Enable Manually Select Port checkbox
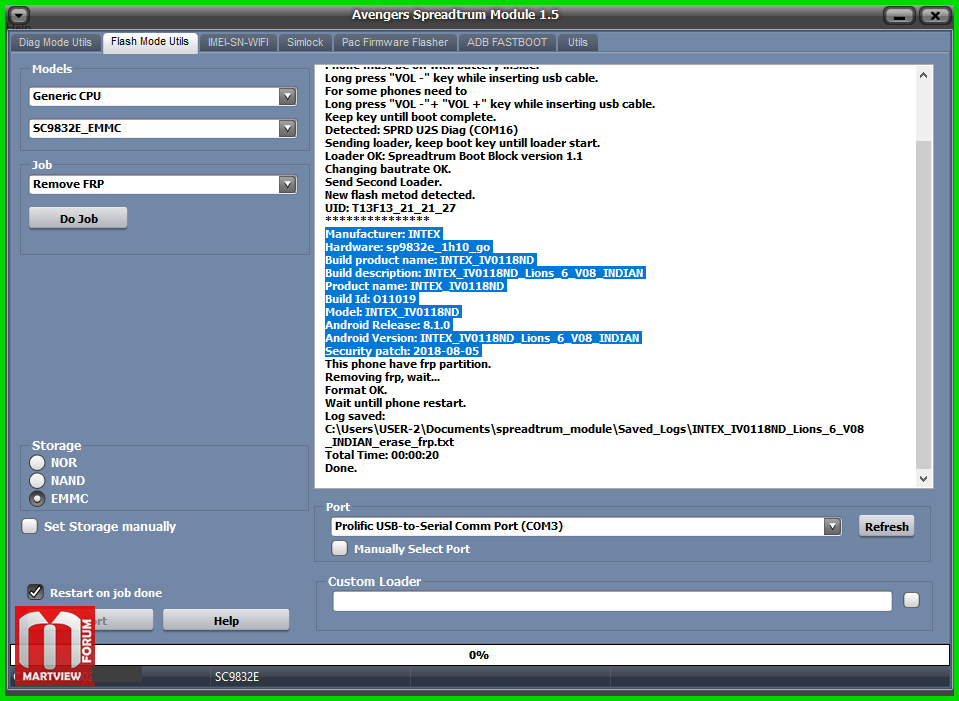Screen dimensions: 959x701 (339, 548)
